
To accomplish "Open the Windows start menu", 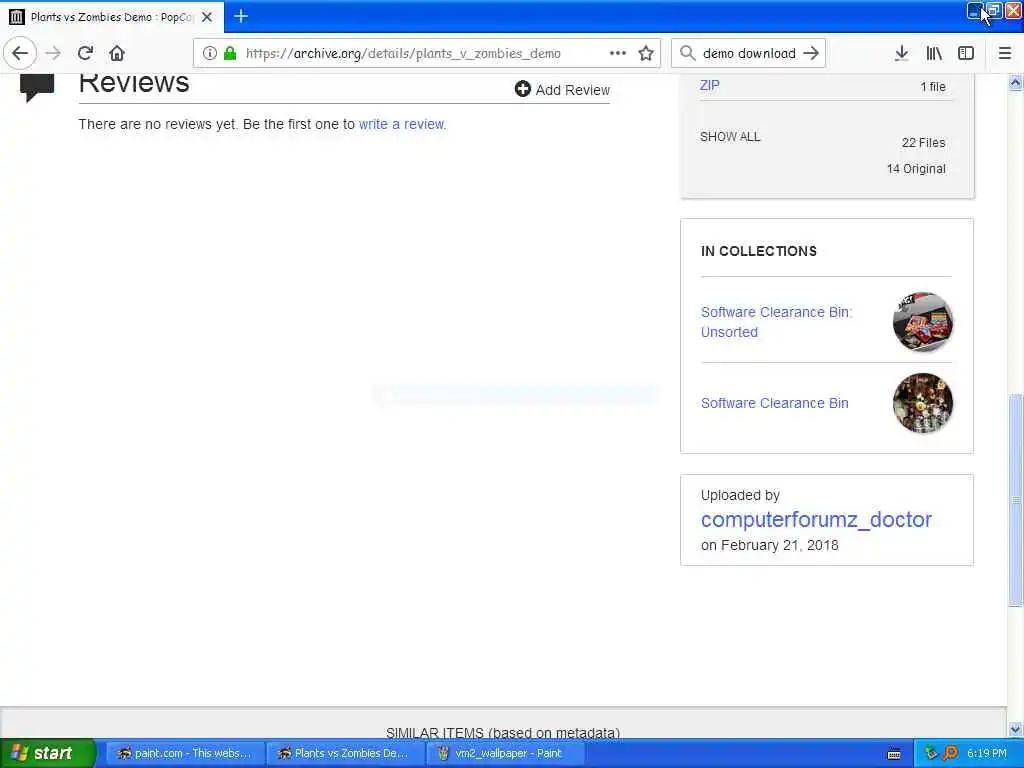I will pos(47,753).
